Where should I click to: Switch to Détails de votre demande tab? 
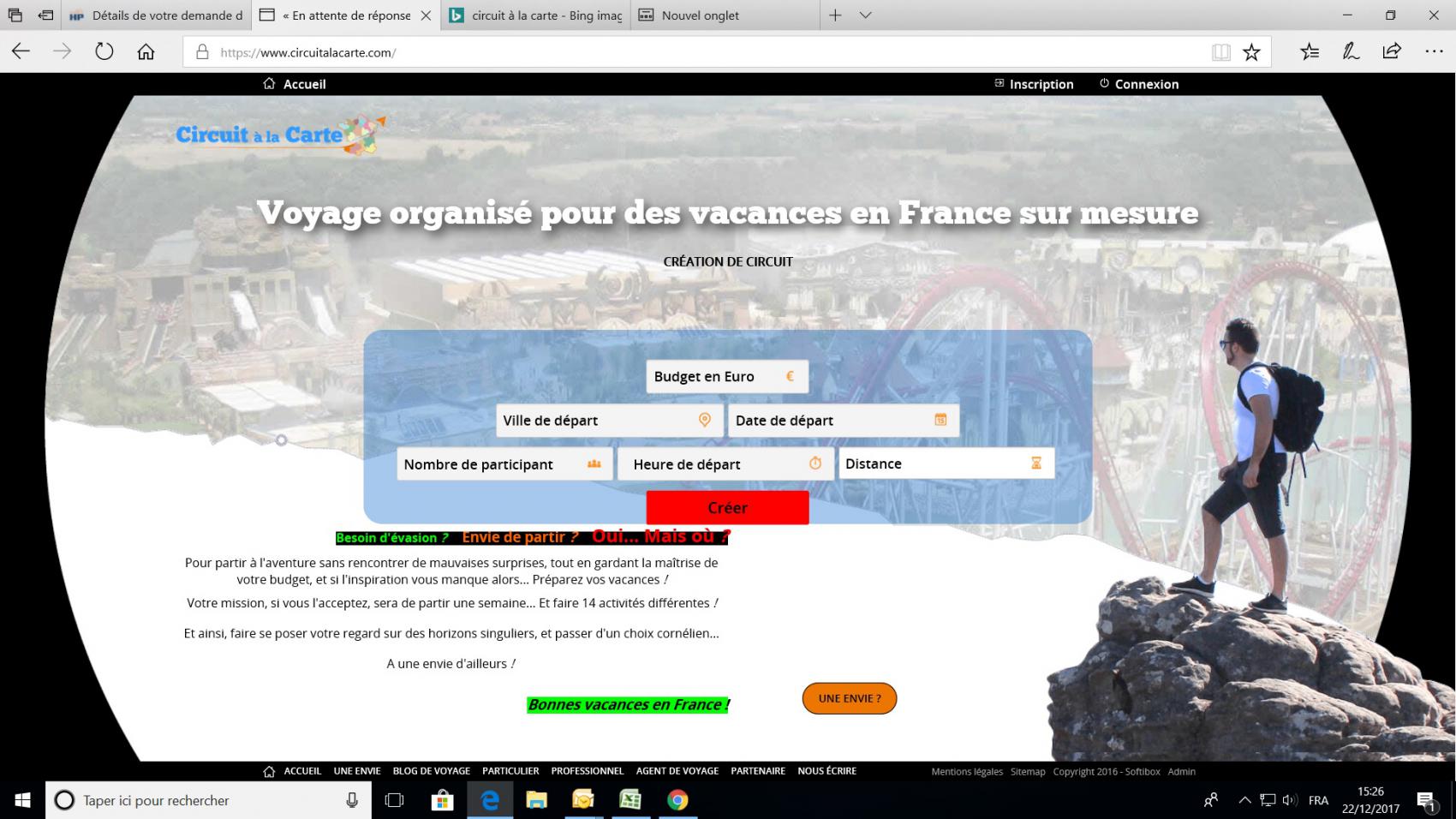point(157,15)
